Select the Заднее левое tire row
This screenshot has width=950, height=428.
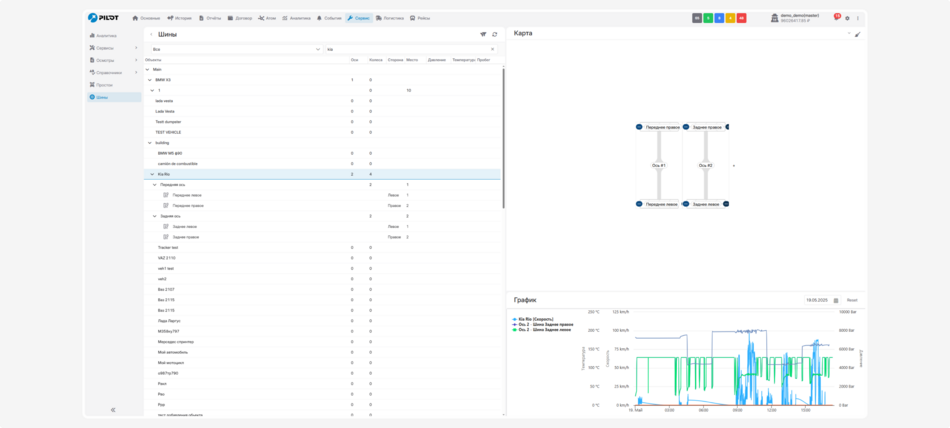pos(322,227)
